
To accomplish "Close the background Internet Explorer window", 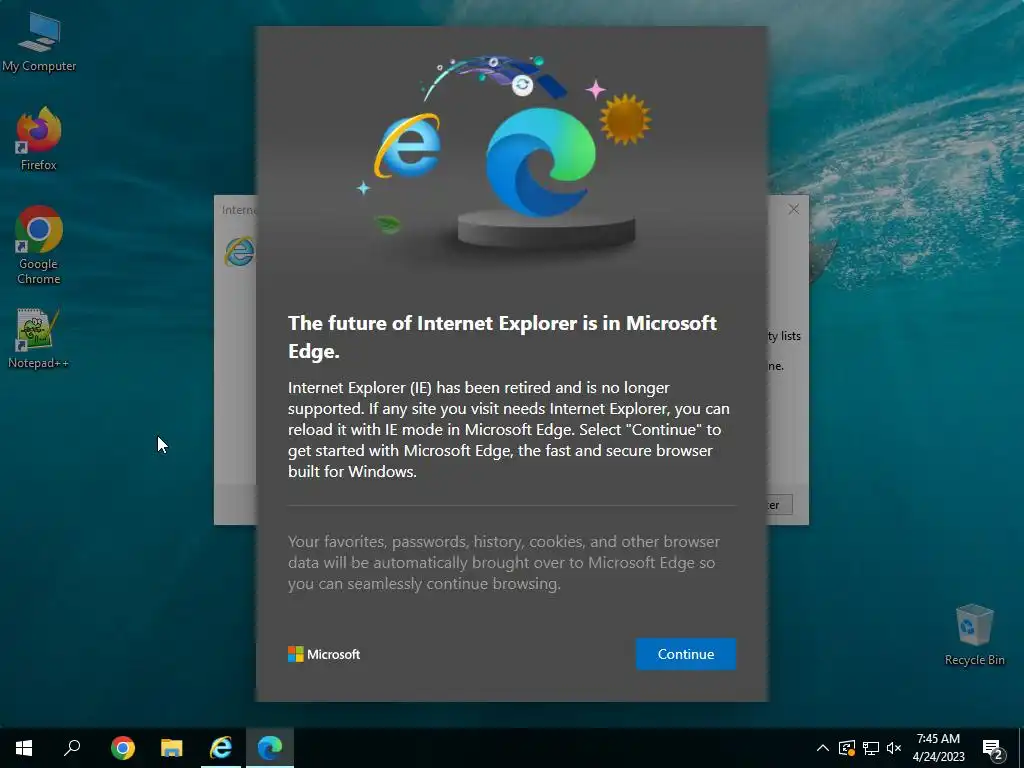I will tap(793, 210).
